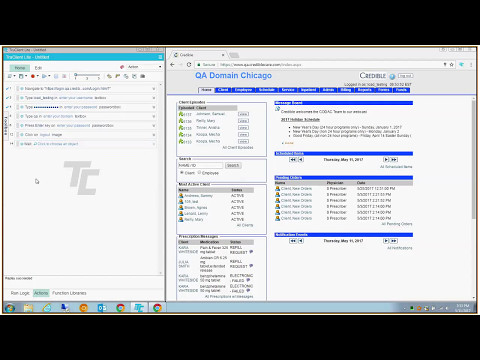Screen dimensions: 480x360
Task: Click the Search button next to NAME/ID
Action: point(233,165)
